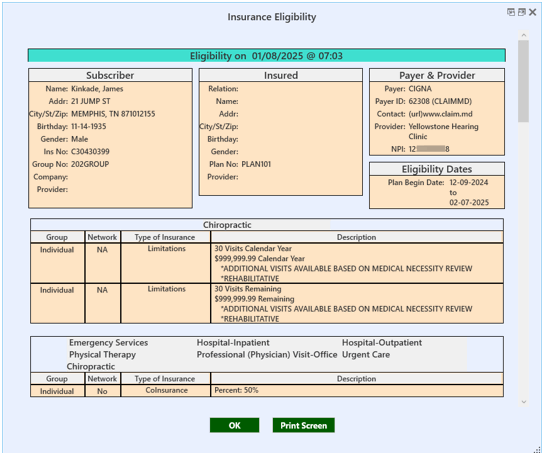
Task: Click 'Urgent Care' in the service list
Action: click(x=366, y=355)
